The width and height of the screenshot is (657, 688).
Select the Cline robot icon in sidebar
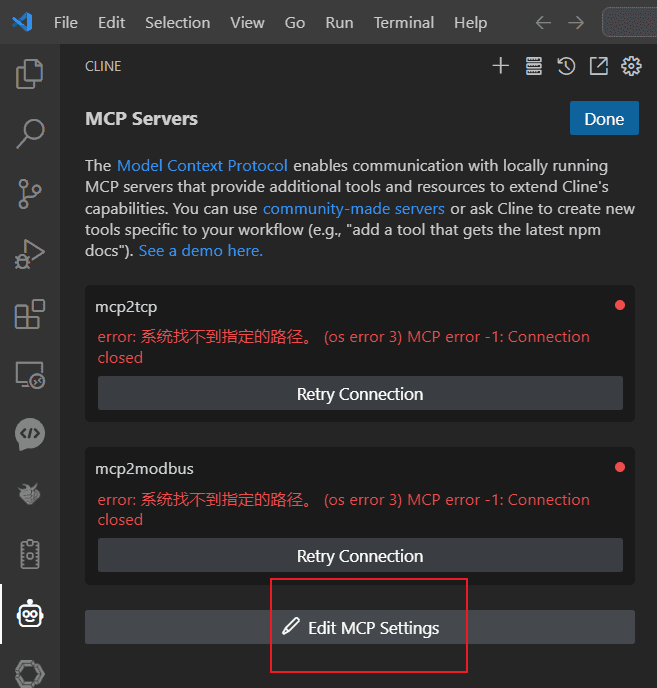30,614
